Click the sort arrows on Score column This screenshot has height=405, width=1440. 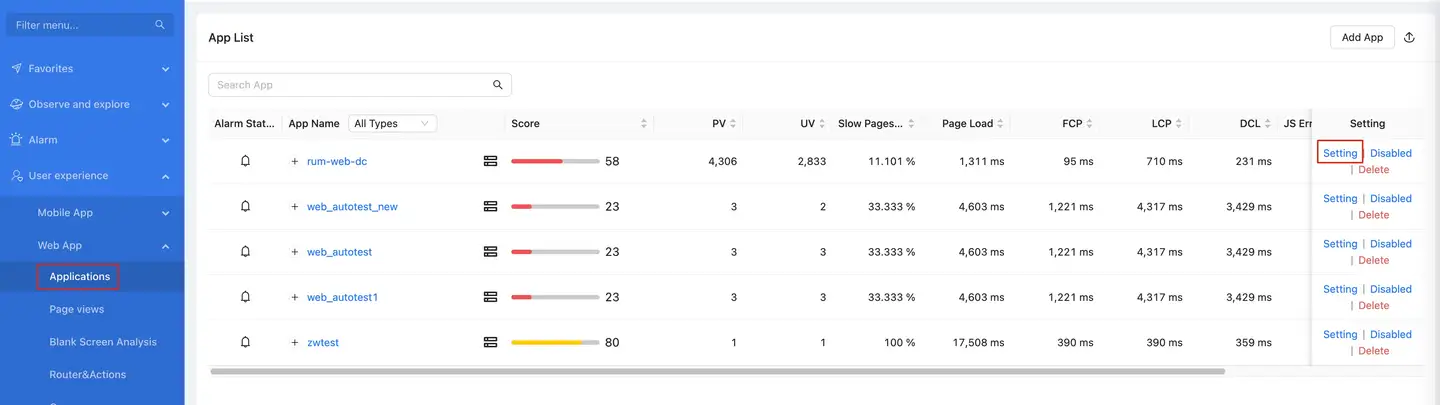pyautogui.click(x=643, y=124)
